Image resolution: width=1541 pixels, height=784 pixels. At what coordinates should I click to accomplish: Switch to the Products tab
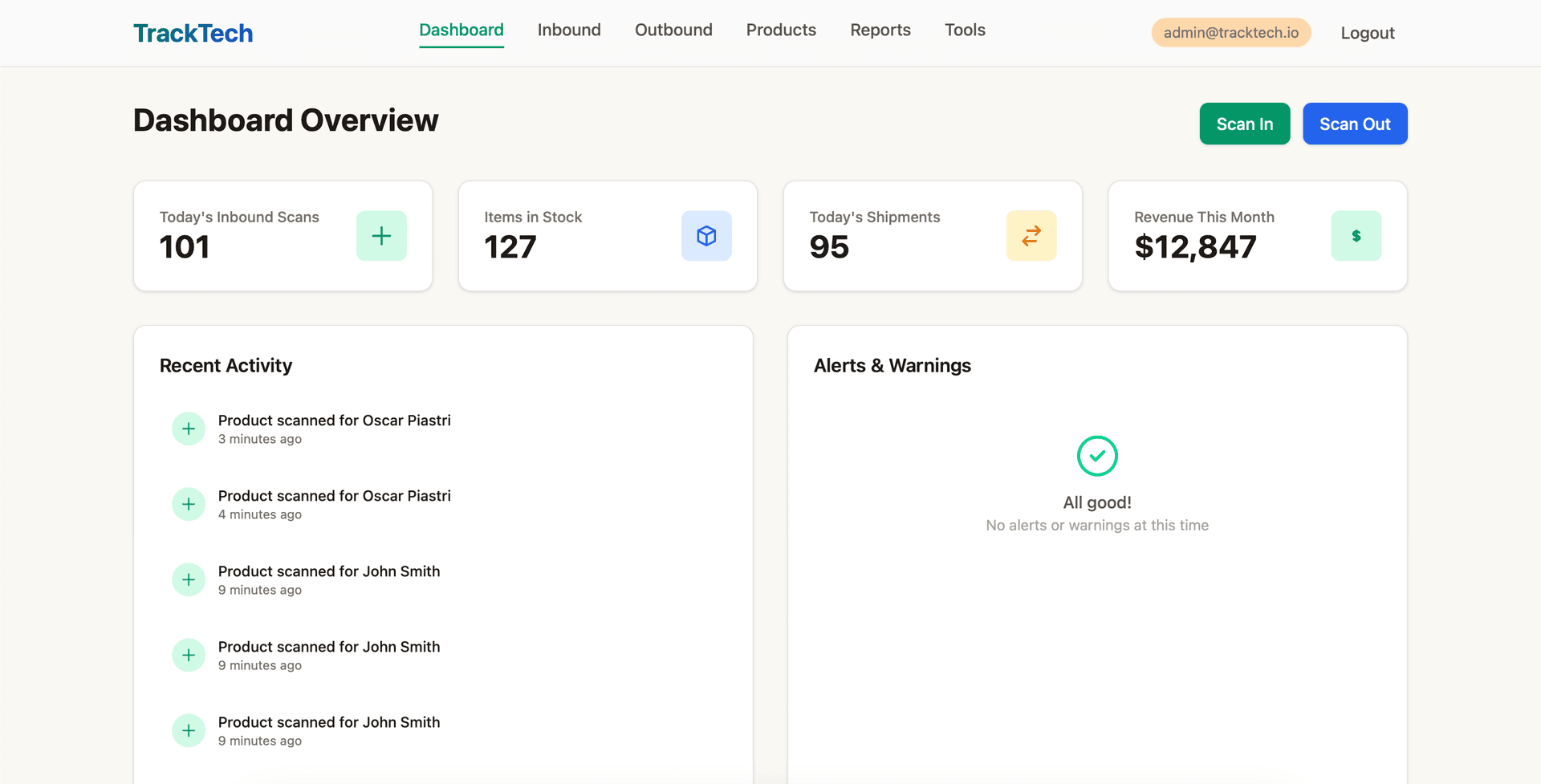click(781, 30)
